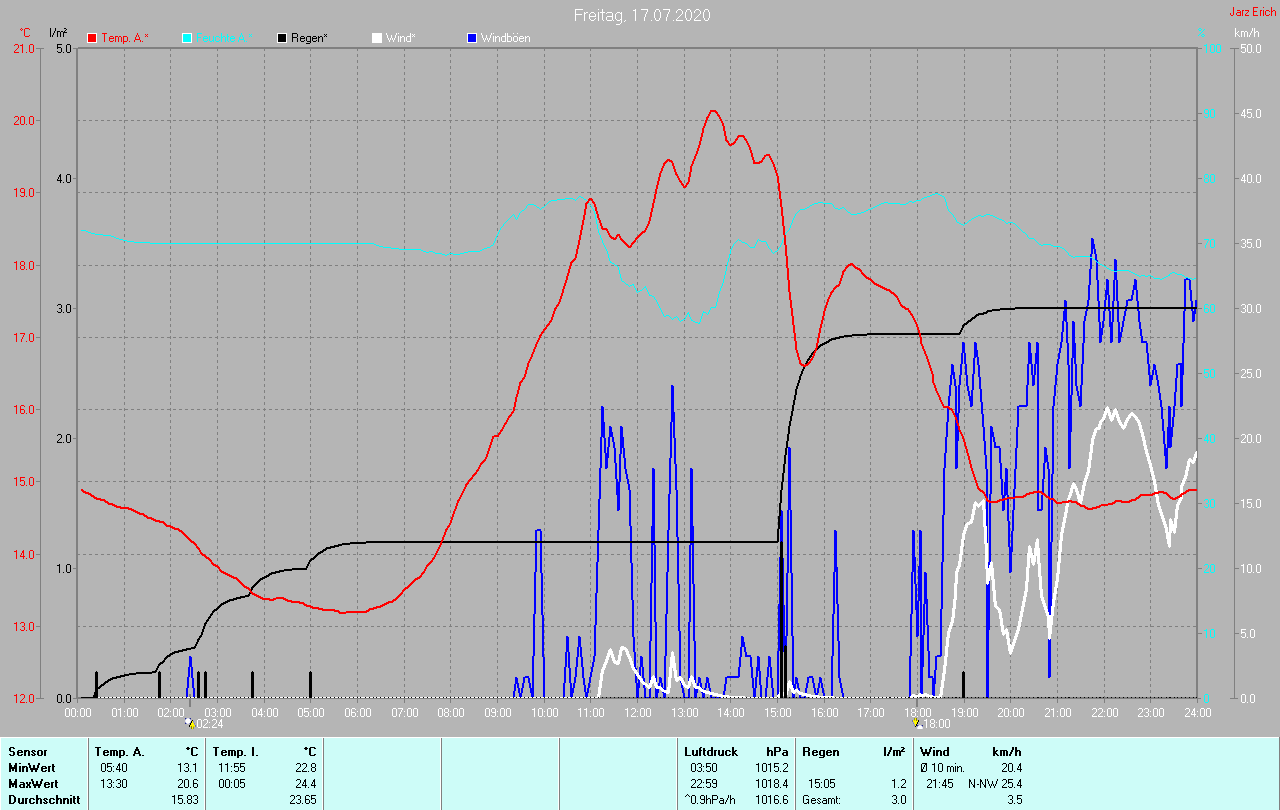Click the Wind km/h column header
The image size is (1280, 810).
click(x=970, y=751)
